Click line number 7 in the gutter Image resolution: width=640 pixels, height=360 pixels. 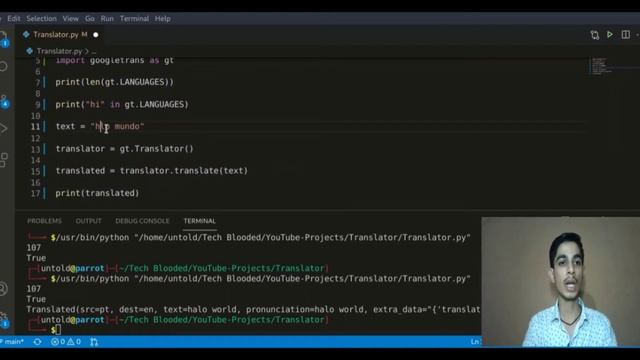pyautogui.click(x=38, y=82)
